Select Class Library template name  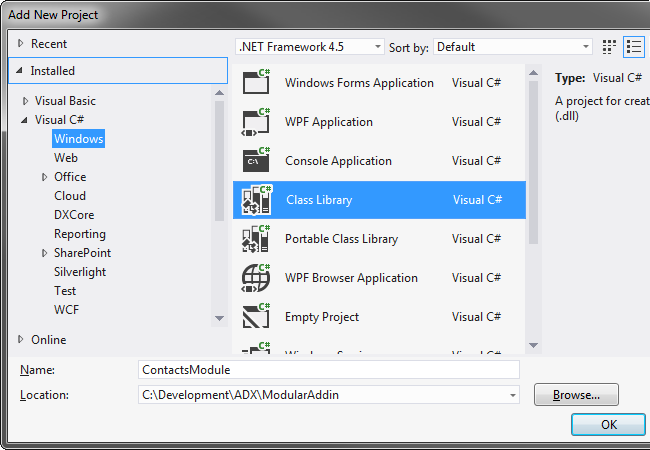(x=319, y=200)
